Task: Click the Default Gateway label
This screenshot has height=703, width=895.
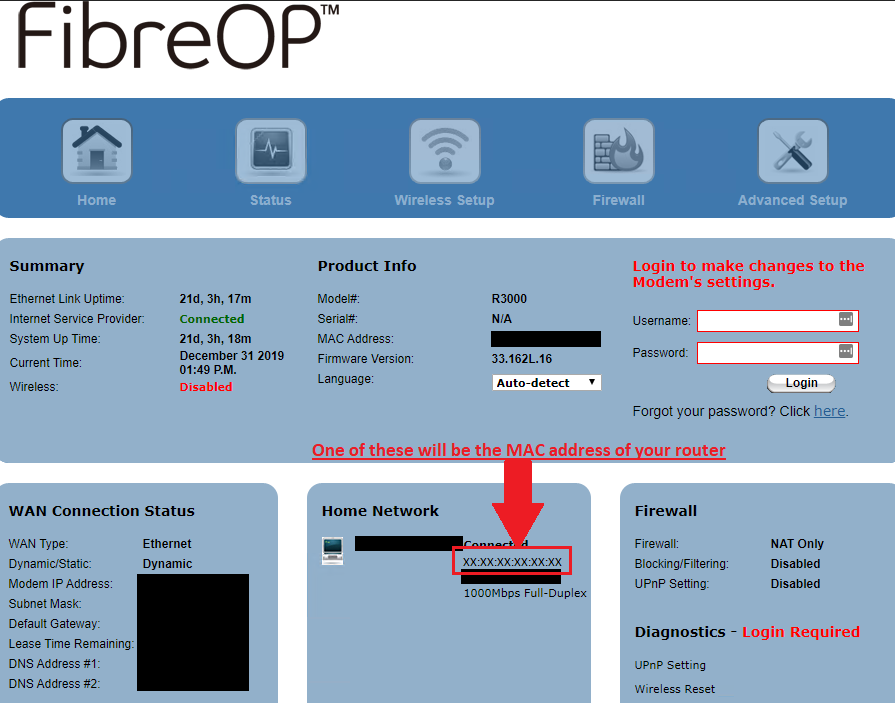Action: [x=54, y=624]
